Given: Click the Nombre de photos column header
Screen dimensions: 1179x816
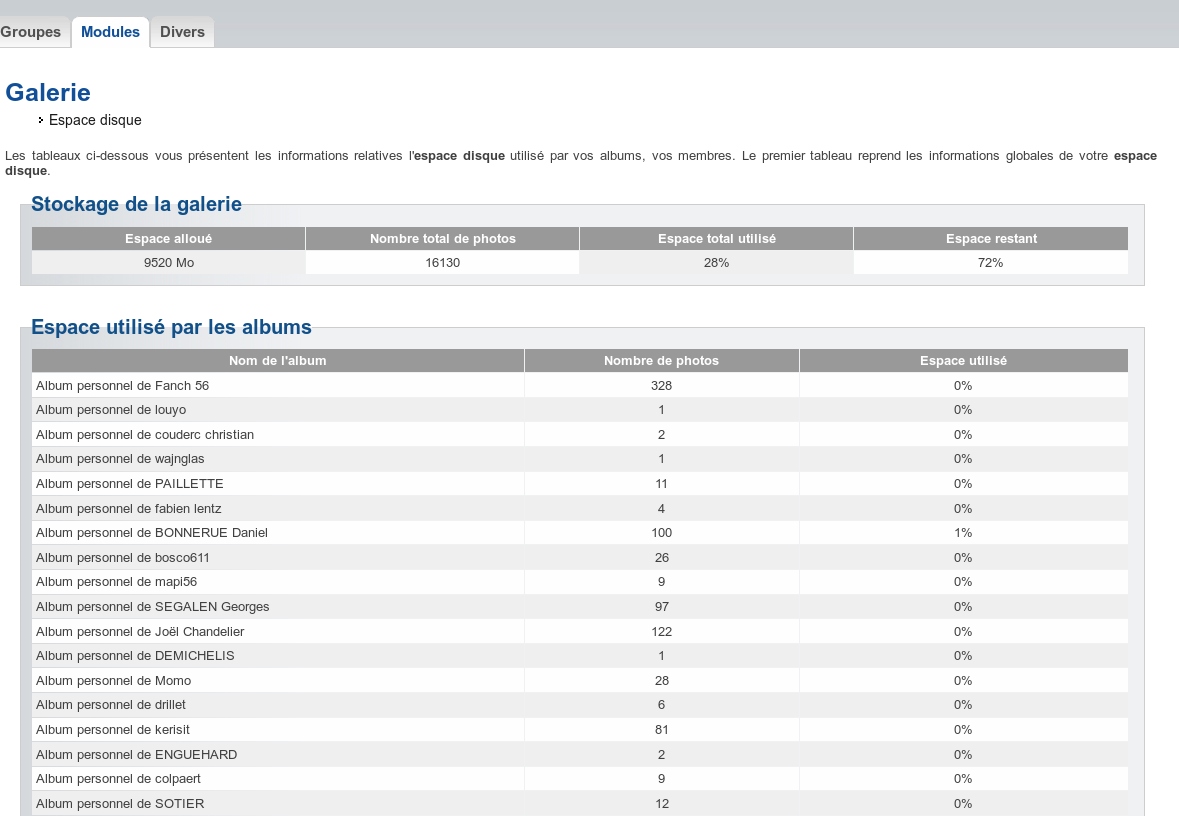Looking at the screenshot, I should pyautogui.click(x=662, y=360).
